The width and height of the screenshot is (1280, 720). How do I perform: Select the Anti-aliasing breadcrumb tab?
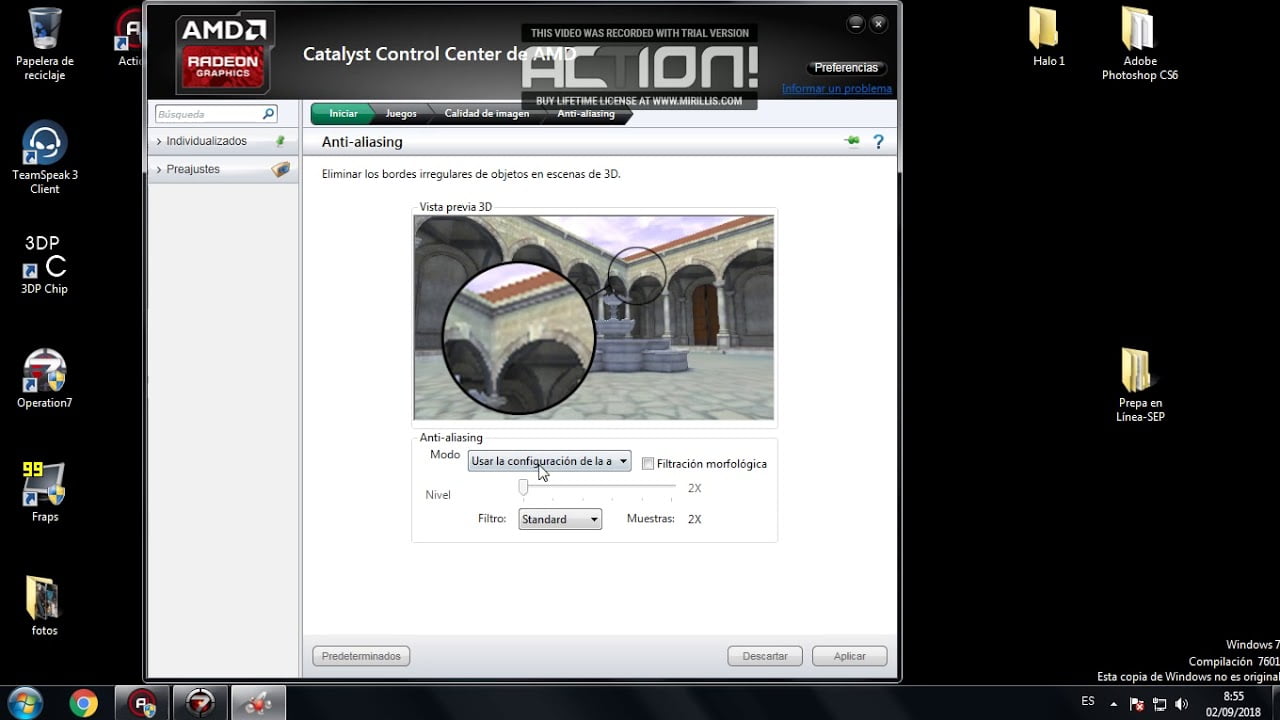pos(586,114)
